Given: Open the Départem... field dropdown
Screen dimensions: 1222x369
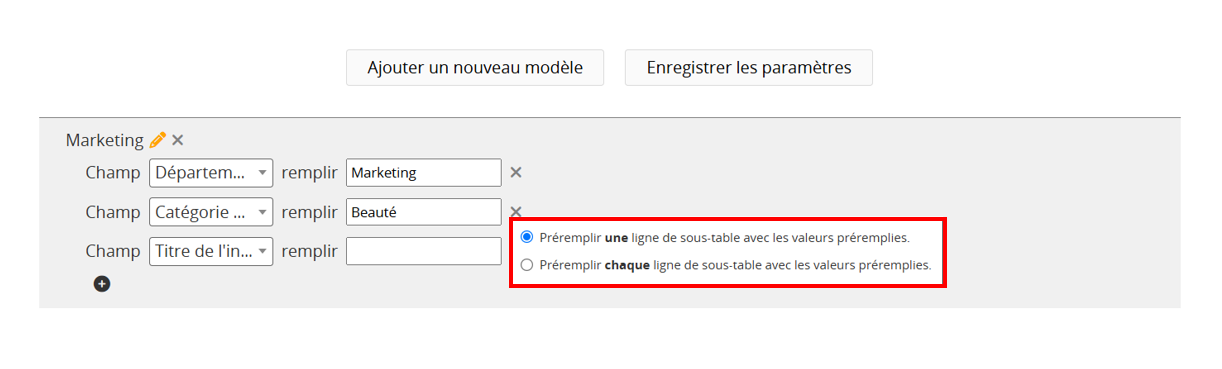Looking at the screenshot, I should coord(211,173).
